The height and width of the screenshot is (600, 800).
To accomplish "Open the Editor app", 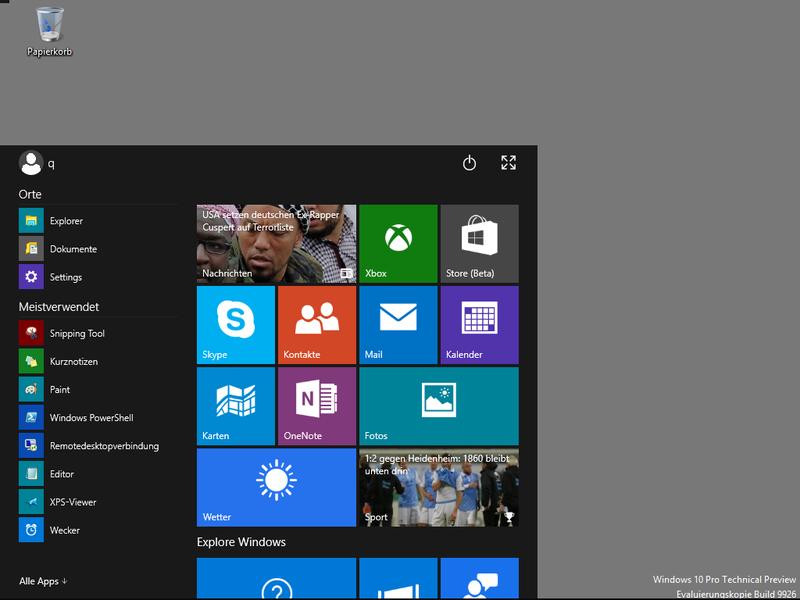I will [97, 474].
